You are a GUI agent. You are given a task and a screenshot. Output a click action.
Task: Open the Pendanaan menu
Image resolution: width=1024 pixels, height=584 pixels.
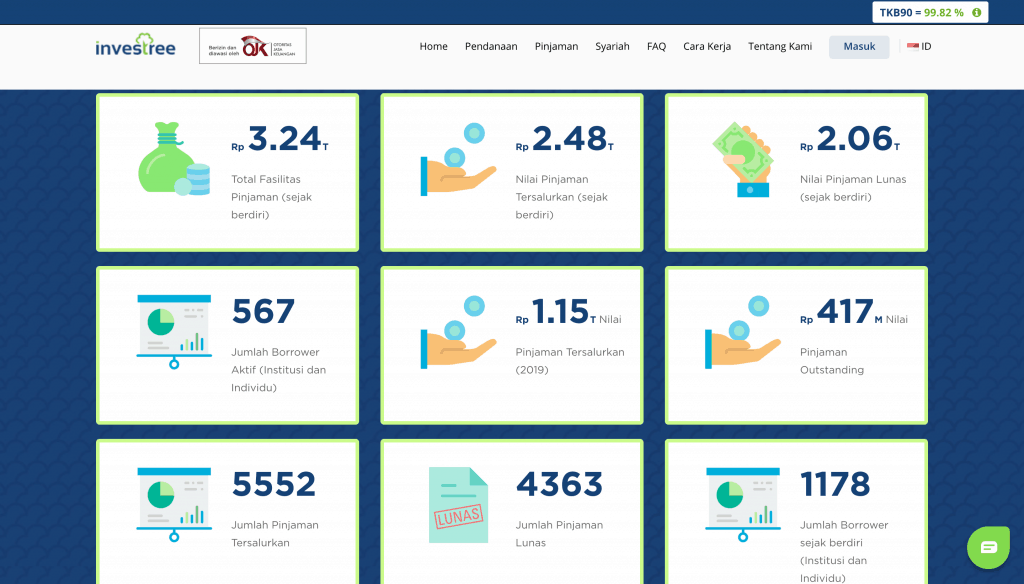coord(491,46)
